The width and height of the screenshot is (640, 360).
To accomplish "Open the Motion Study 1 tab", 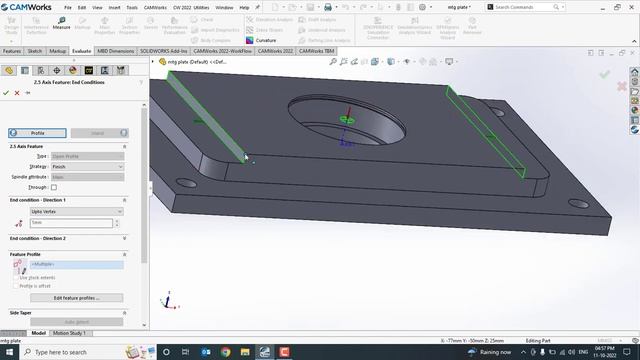I will coord(69,333).
